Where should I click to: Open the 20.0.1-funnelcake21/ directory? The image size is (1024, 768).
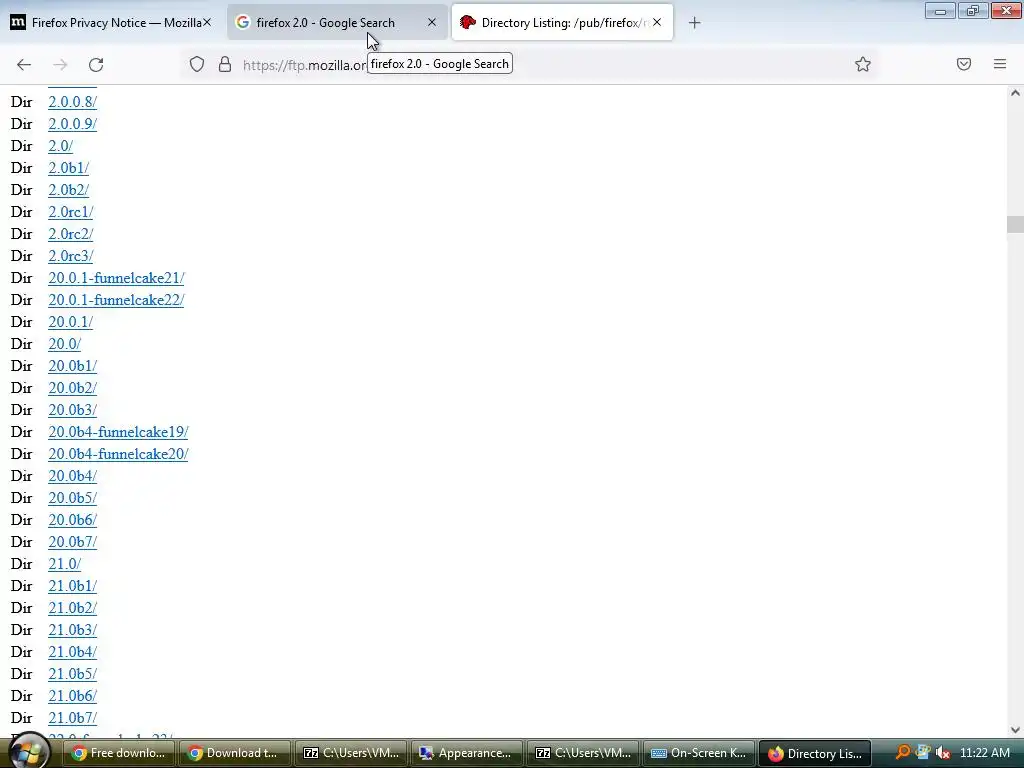click(116, 278)
